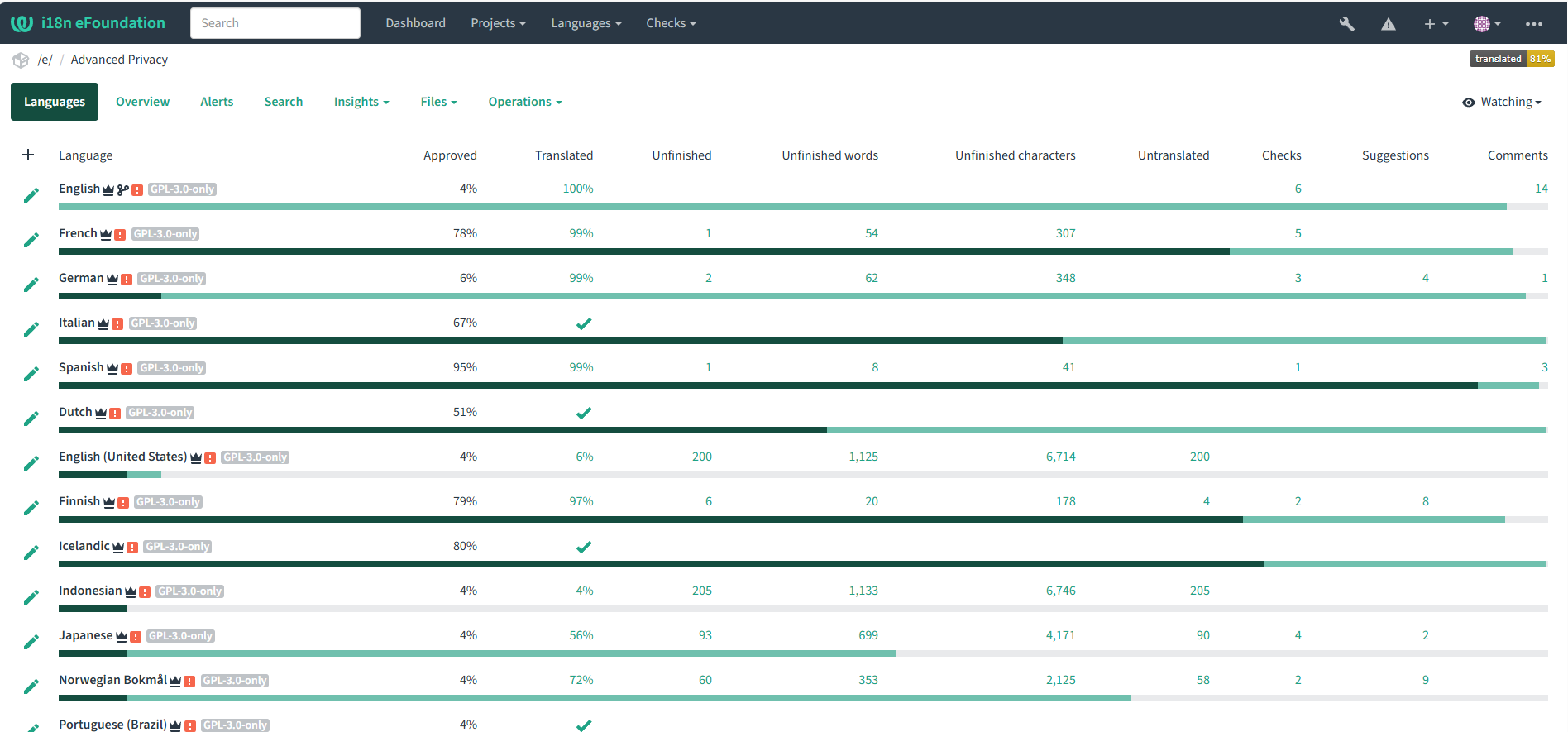Open the Operations dropdown
The height and width of the screenshot is (732, 1568).
(x=525, y=102)
